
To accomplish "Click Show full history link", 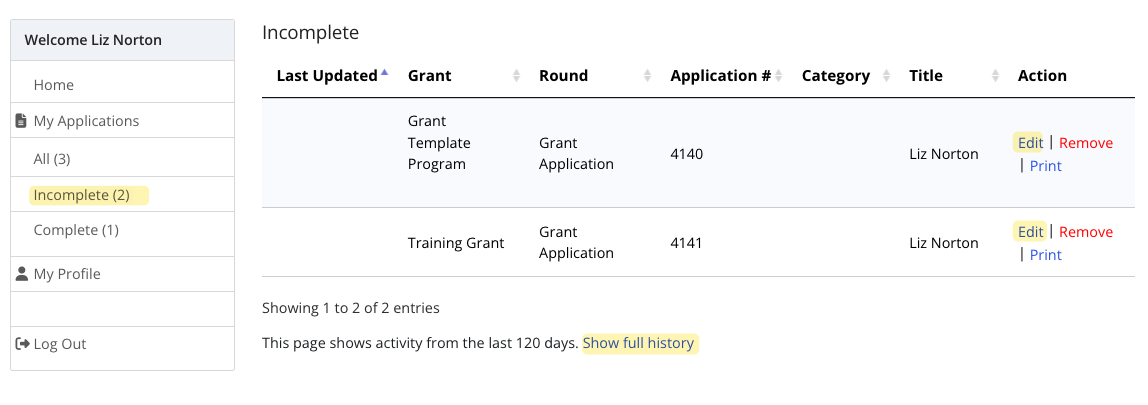I will pyautogui.click(x=638, y=343).
